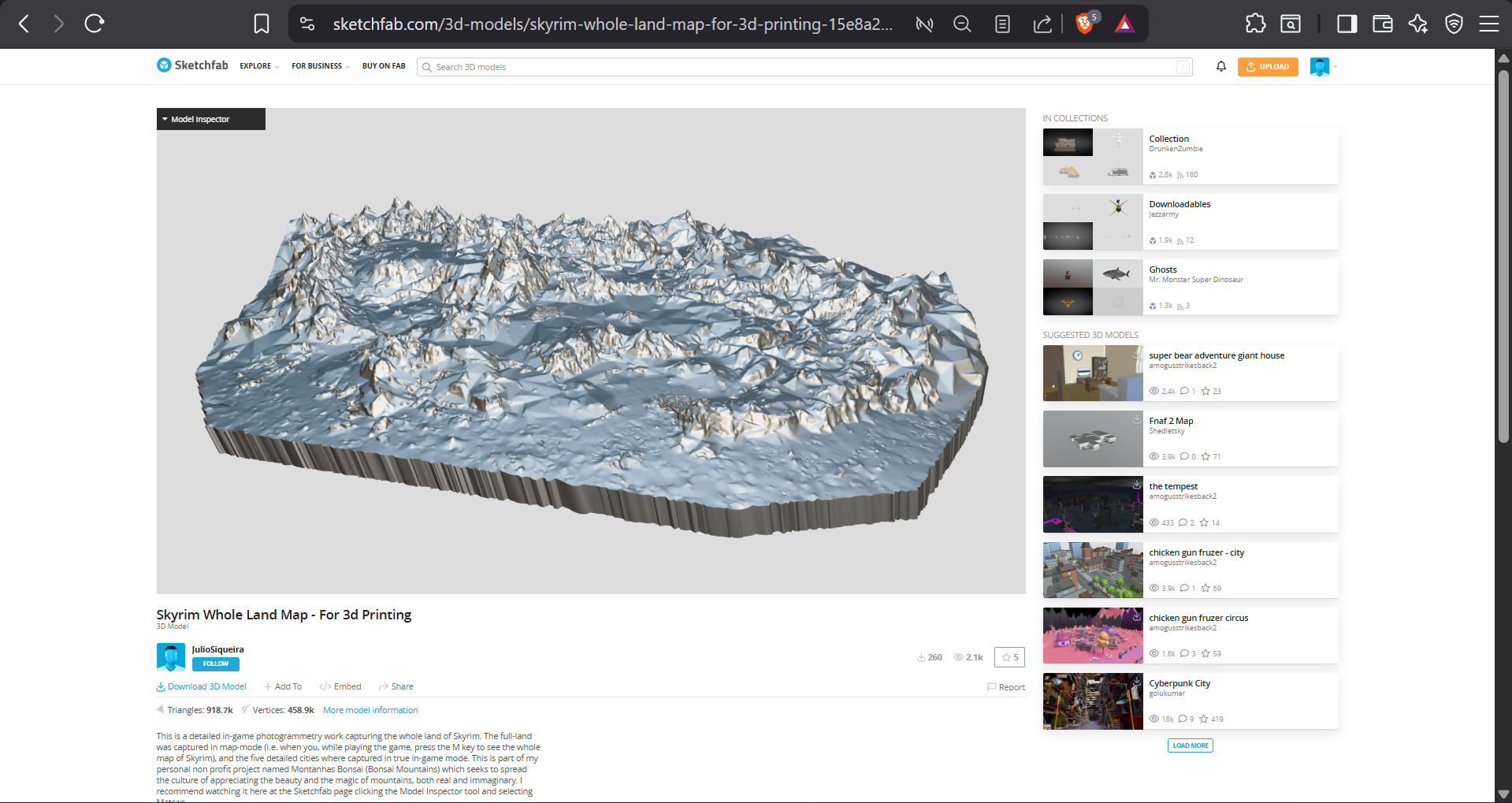Image resolution: width=1512 pixels, height=803 pixels.
Task: Follow JulioSiqueira with the Follow button
Action: pos(215,664)
